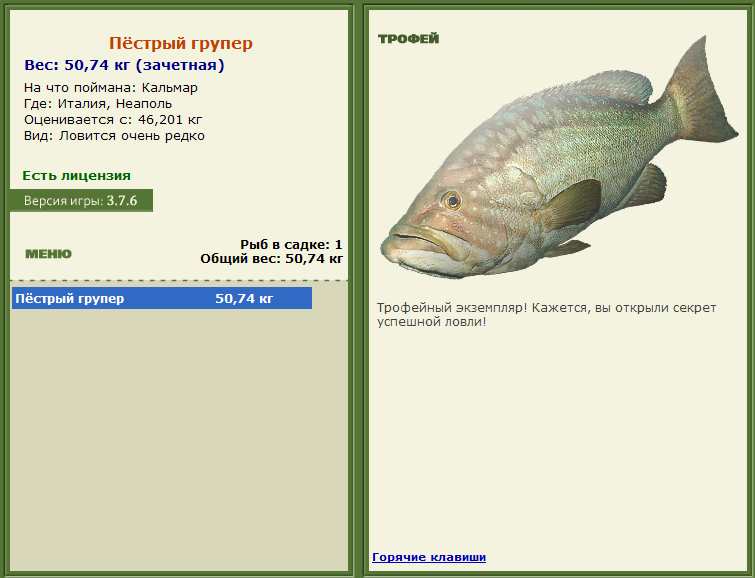The image size is (755, 578).
Task: Click the На что поймана: Кальмар line
Action: coord(111,88)
